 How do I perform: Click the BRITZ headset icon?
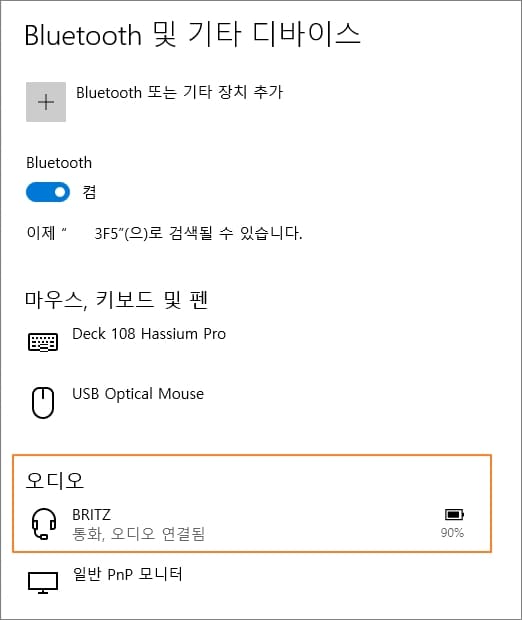click(44, 524)
